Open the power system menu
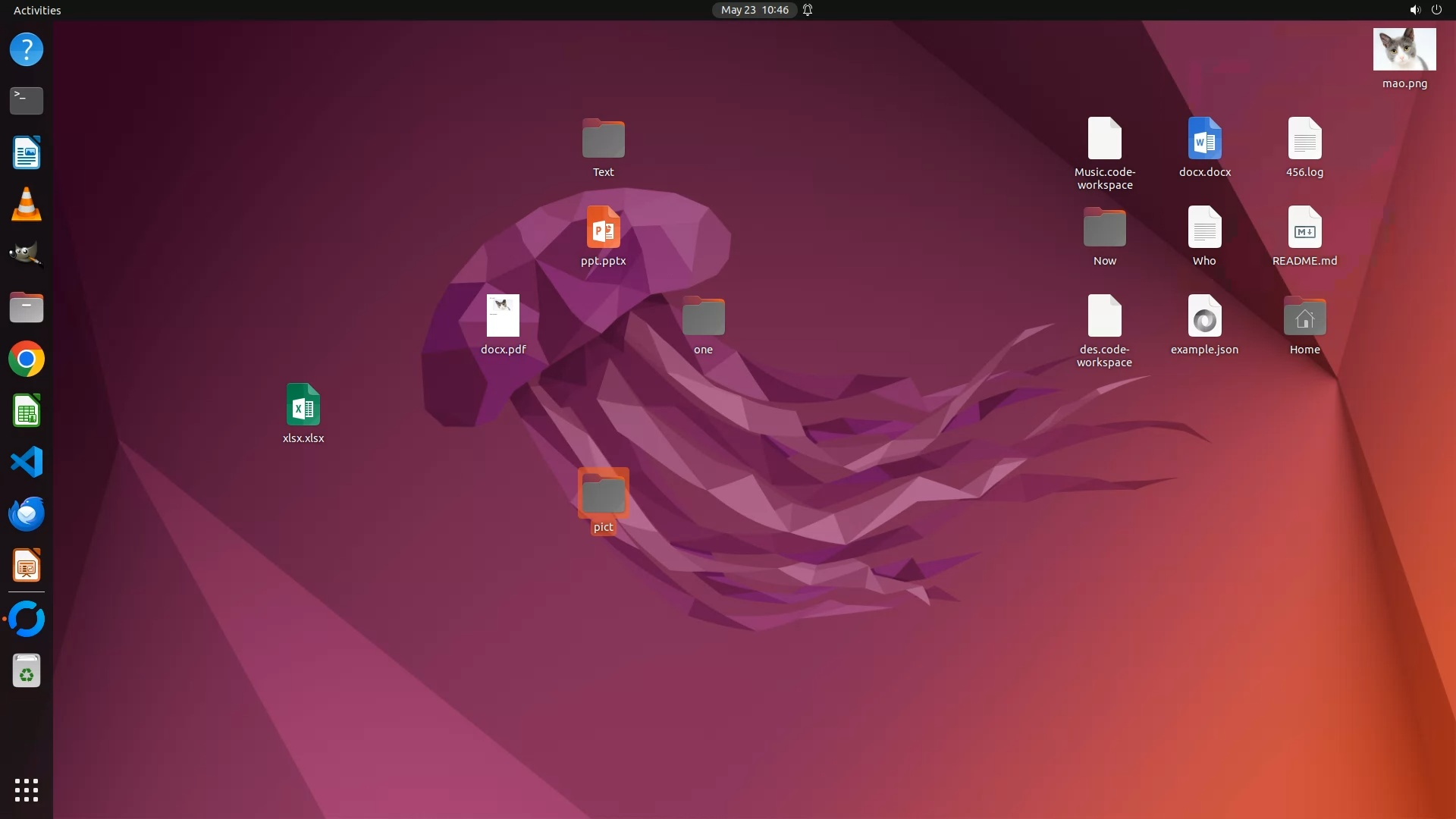The height and width of the screenshot is (819, 1456). tap(1436, 10)
